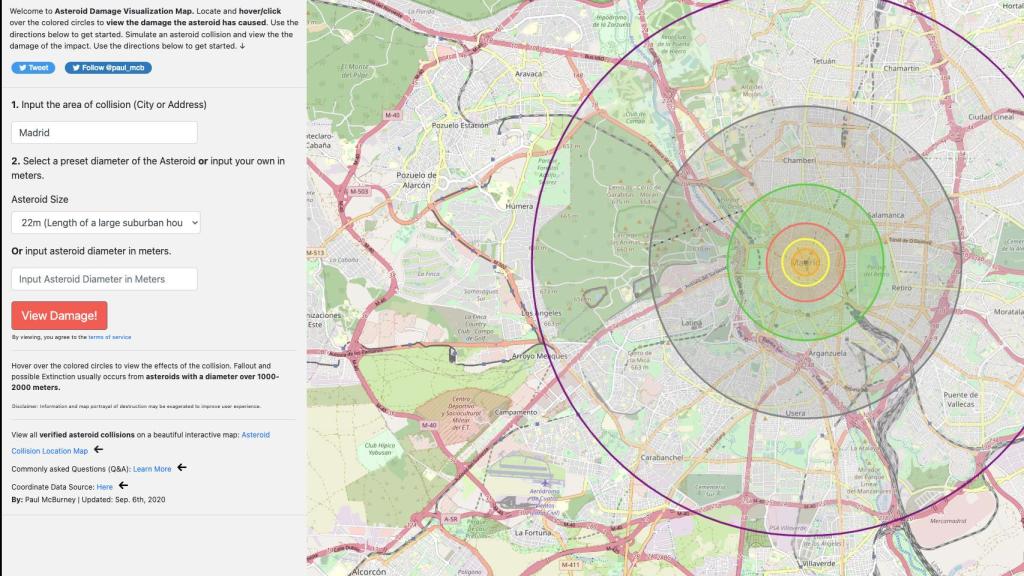Click the gray zone at Latina label
Image resolution: width=1024 pixels, height=576 pixels.
click(x=692, y=323)
